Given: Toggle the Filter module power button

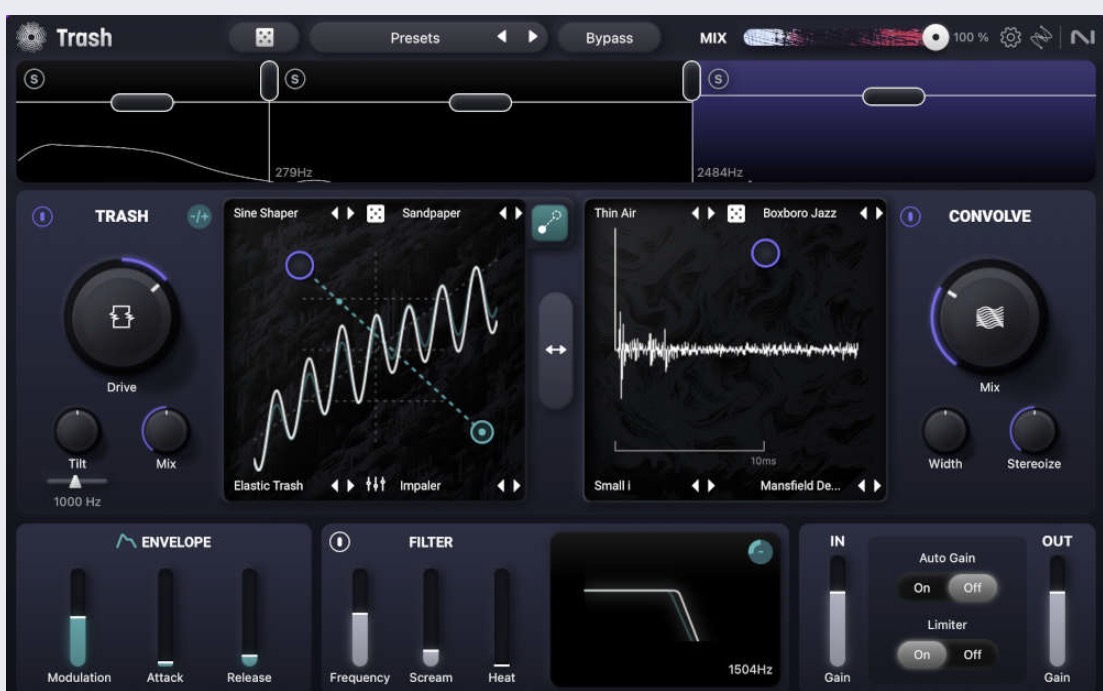Looking at the screenshot, I should click(x=340, y=542).
